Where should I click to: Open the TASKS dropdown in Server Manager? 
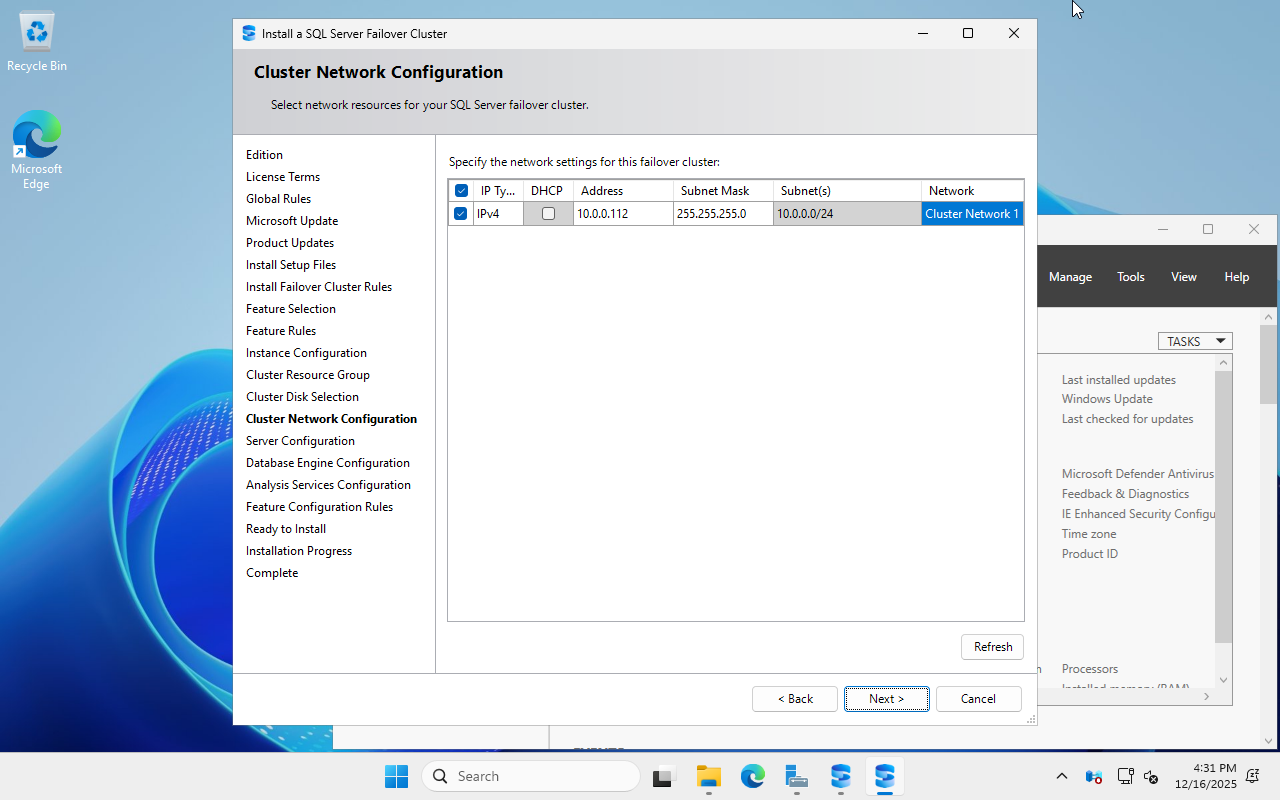tap(1195, 341)
